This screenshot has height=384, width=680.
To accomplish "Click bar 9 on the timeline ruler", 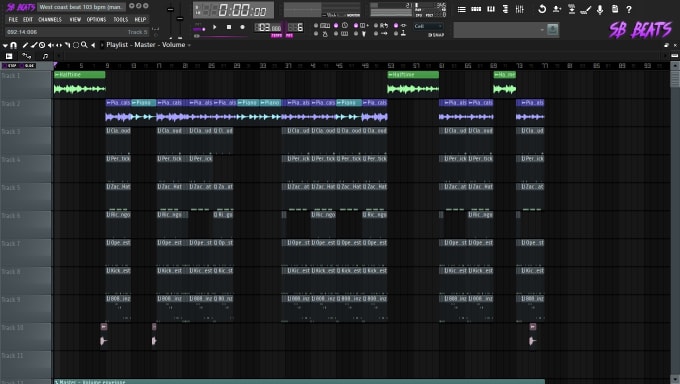I will click(x=107, y=66).
